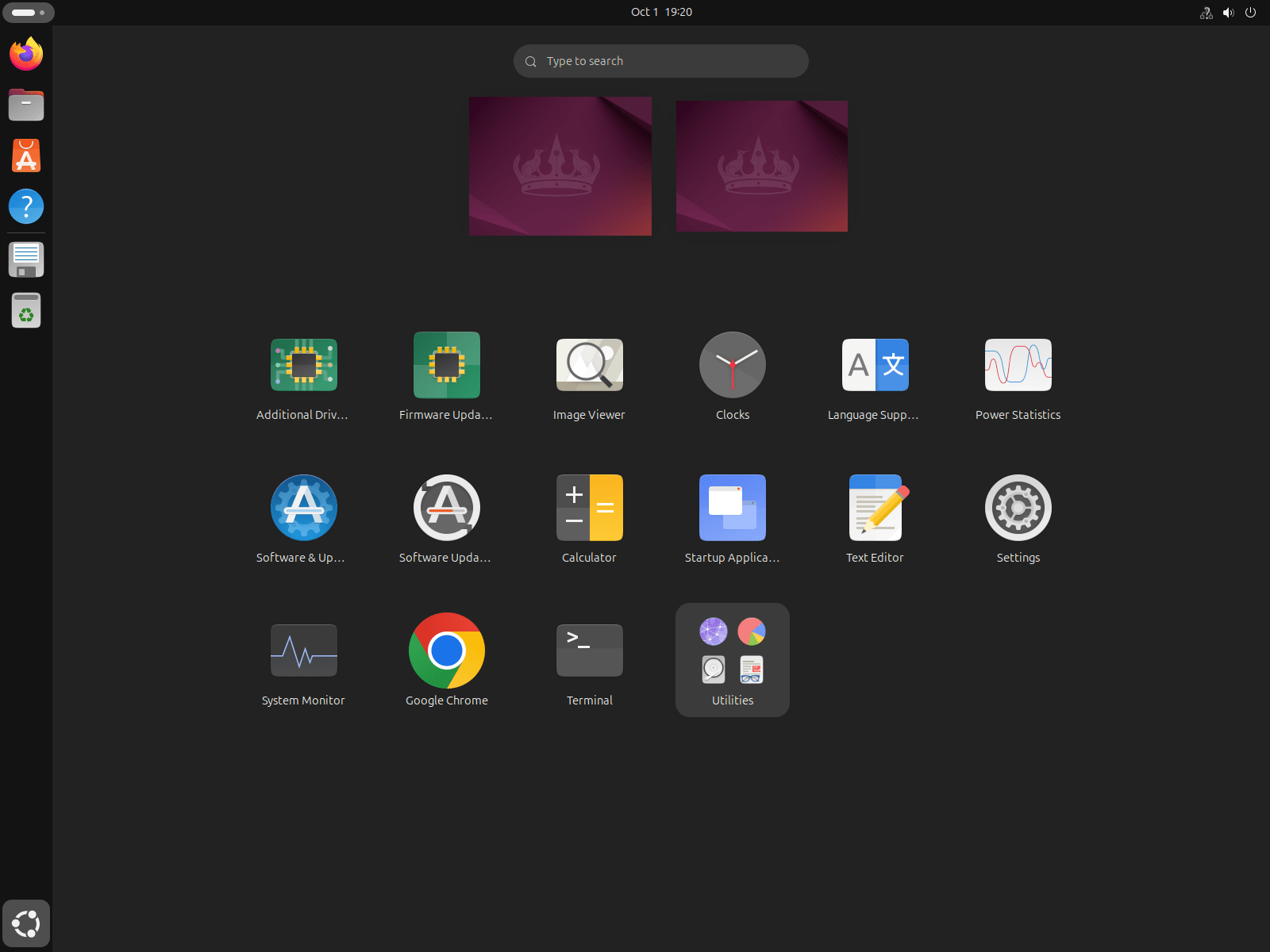
Task: Open Image Viewer application
Action: [x=589, y=366]
